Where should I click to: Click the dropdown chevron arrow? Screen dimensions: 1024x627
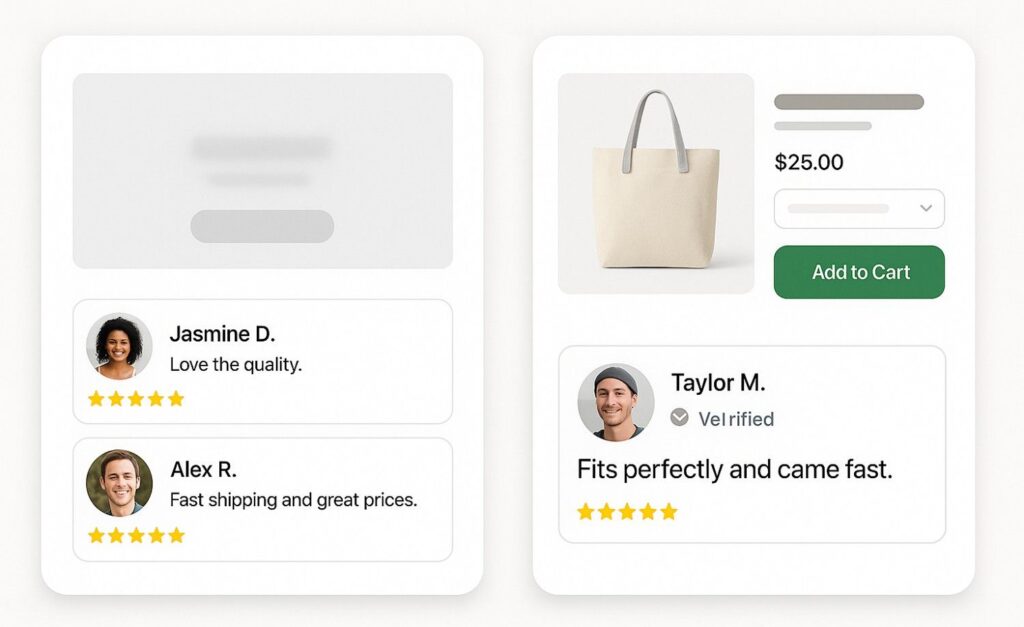point(926,209)
